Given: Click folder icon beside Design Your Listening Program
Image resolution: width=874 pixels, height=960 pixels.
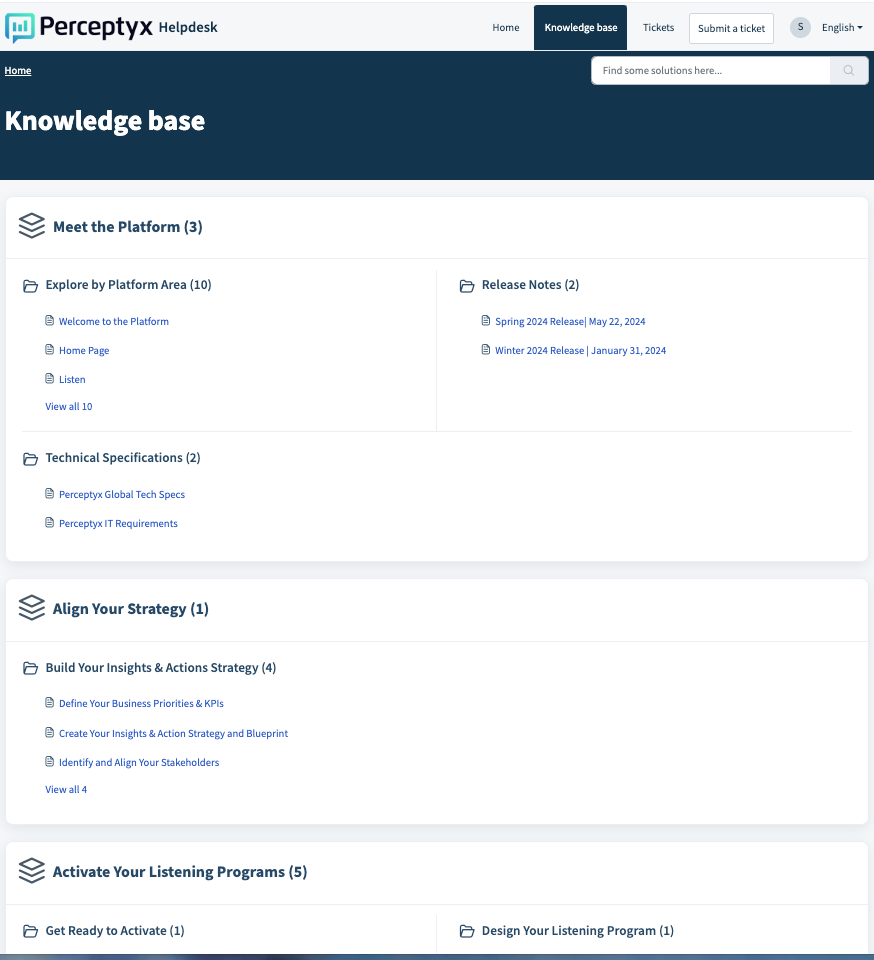Looking at the screenshot, I should tap(466, 931).
